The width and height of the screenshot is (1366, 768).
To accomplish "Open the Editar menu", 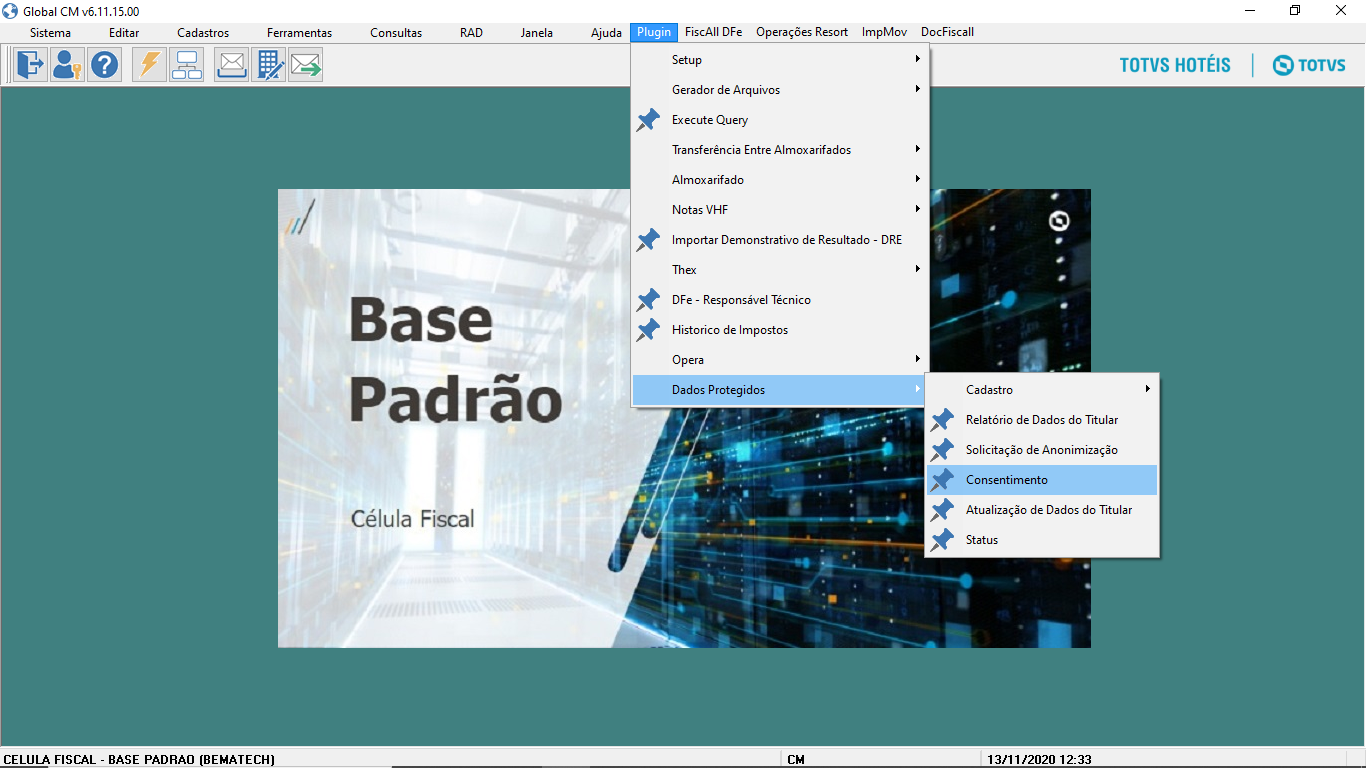I will click(124, 32).
